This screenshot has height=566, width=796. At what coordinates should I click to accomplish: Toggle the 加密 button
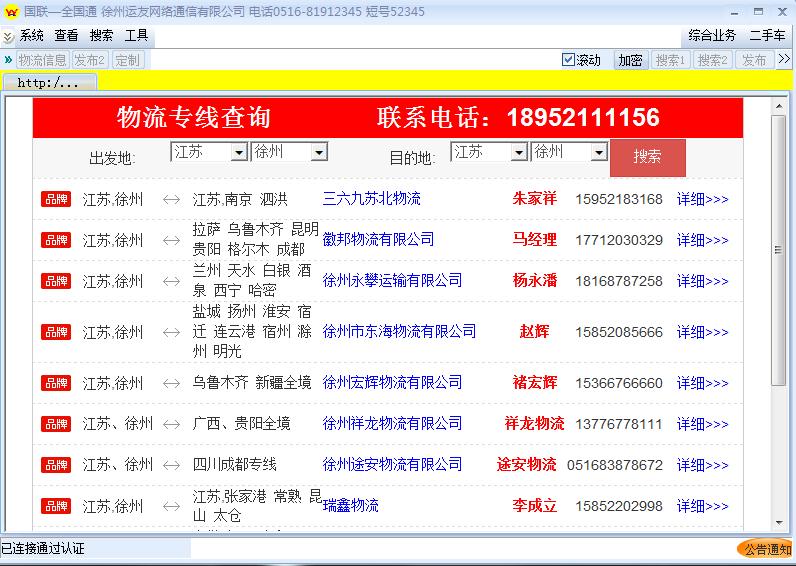coord(631,60)
